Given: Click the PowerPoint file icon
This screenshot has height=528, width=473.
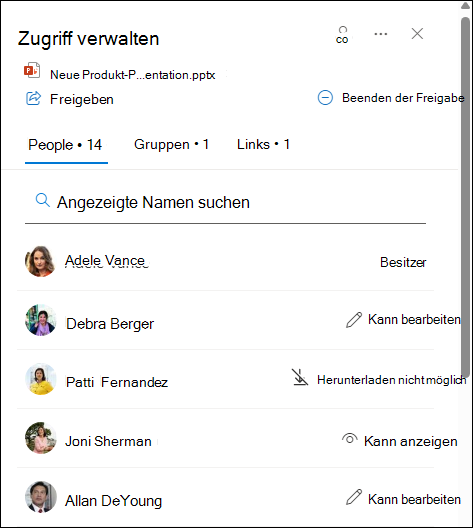Looking at the screenshot, I should pos(32,70).
